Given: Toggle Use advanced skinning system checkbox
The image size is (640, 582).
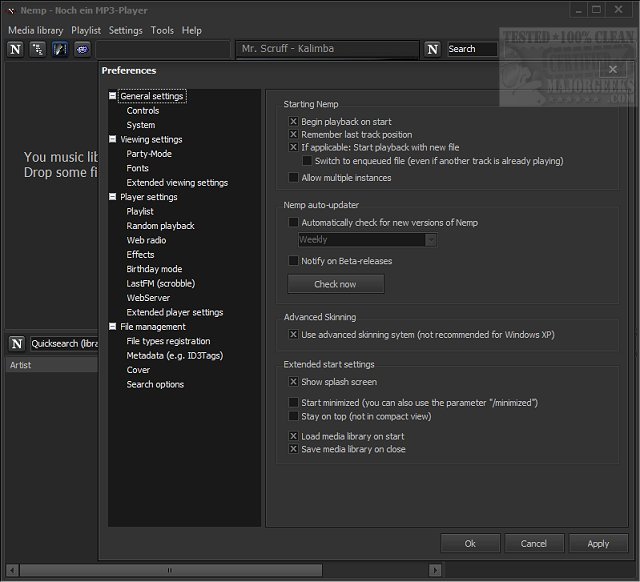Looking at the screenshot, I should 293,335.
